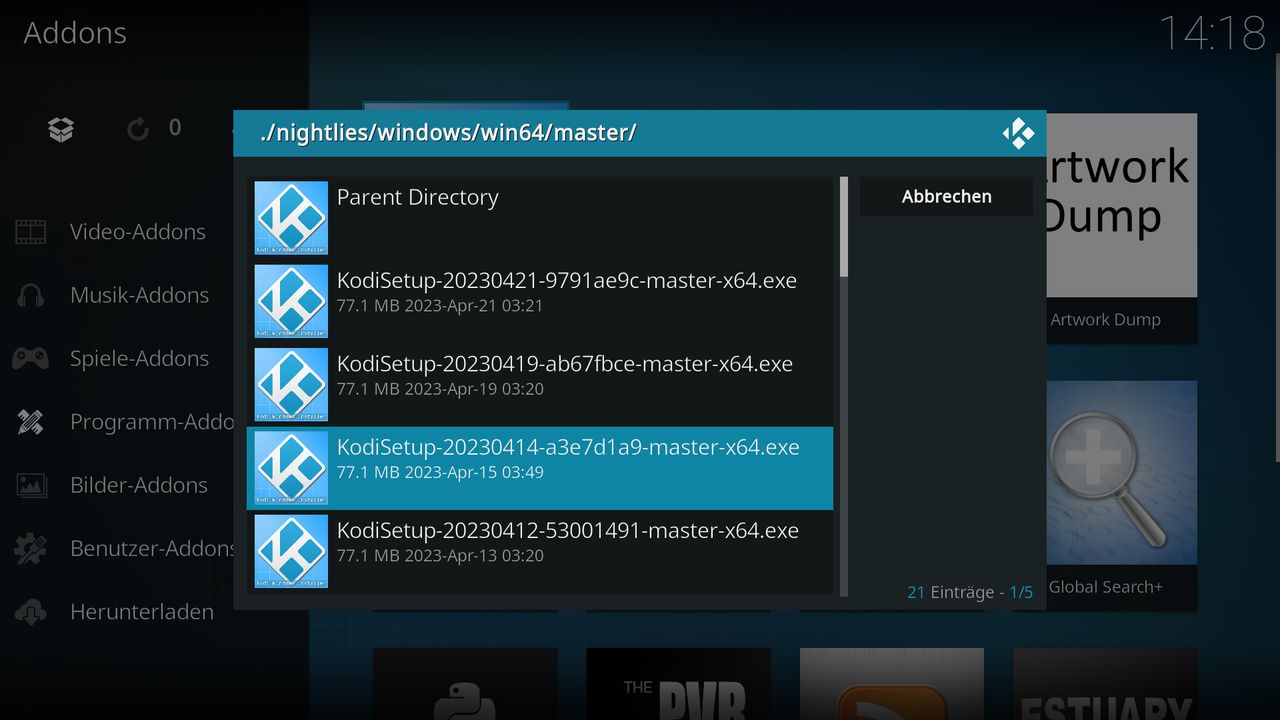Image resolution: width=1280 pixels, height=720 pixels.
Task: Click the Addons heading
Action: (x=75, y=33)
